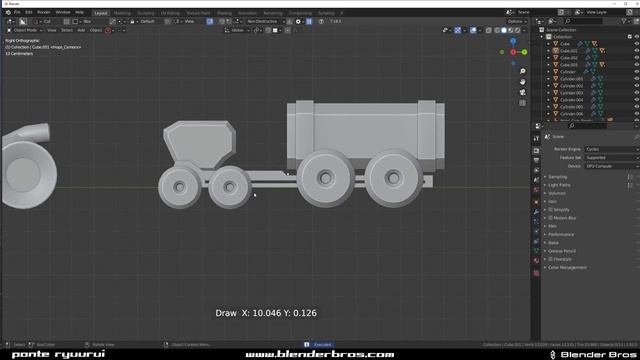Open viewport Options dropdown

coord(517,21)
